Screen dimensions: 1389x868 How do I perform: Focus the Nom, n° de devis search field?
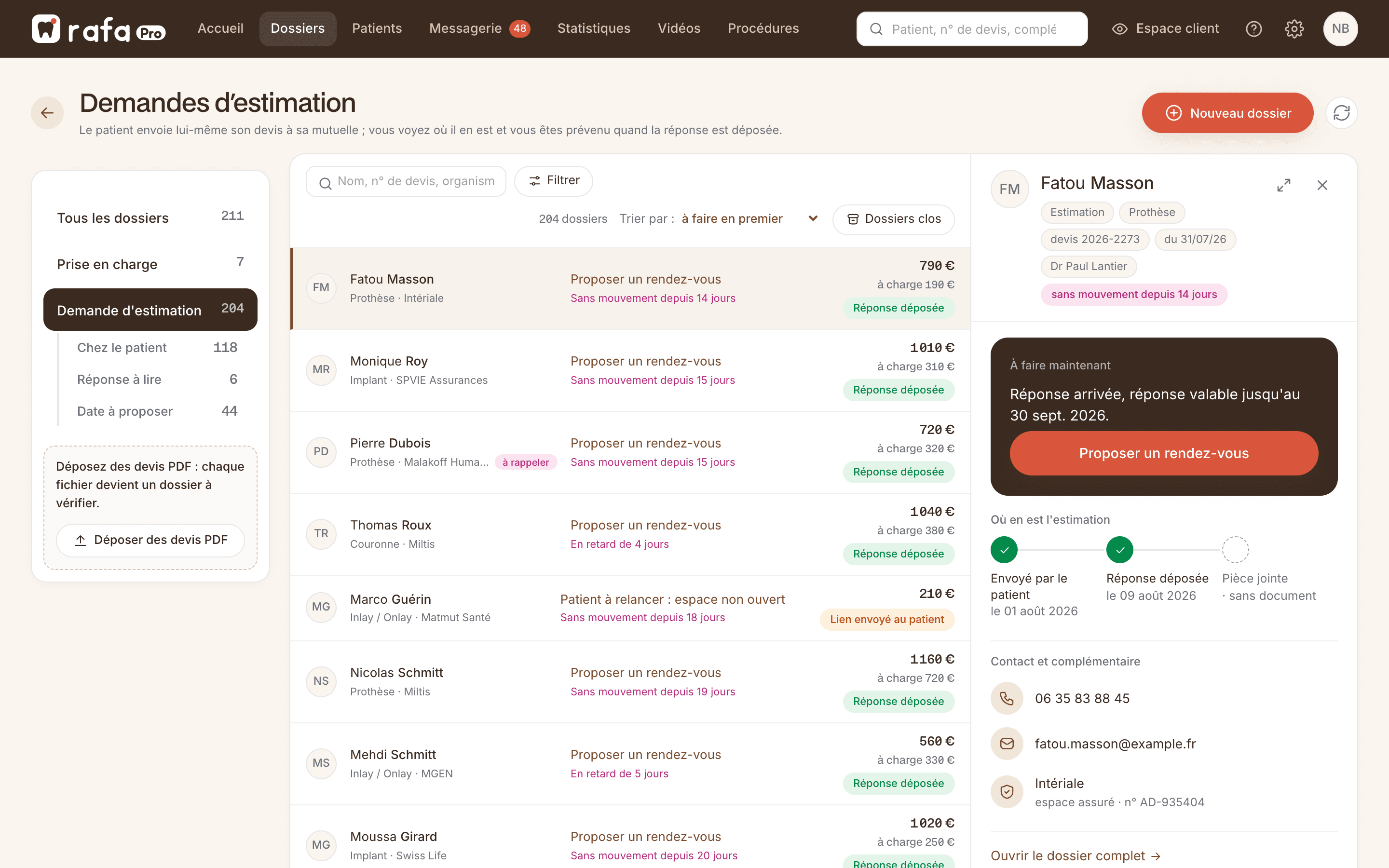[407, 181]
